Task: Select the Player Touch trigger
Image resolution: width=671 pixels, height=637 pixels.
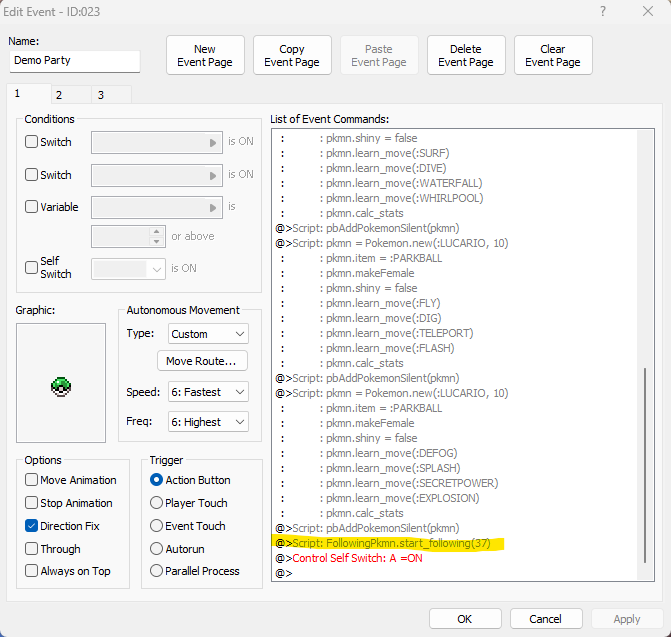Action: tap(156, 503)
